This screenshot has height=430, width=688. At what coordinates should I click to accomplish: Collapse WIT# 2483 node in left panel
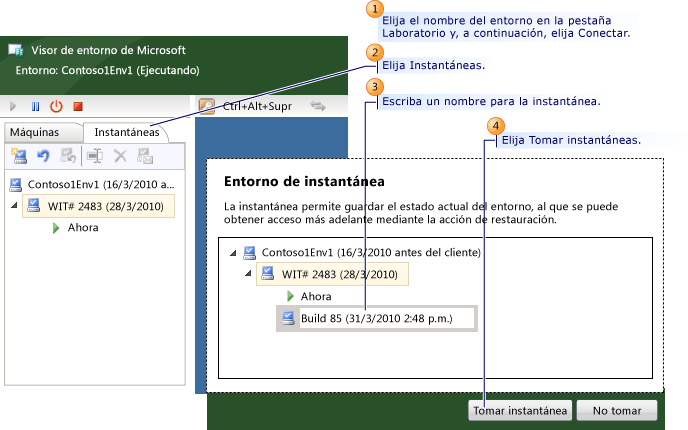click(14, 205)
